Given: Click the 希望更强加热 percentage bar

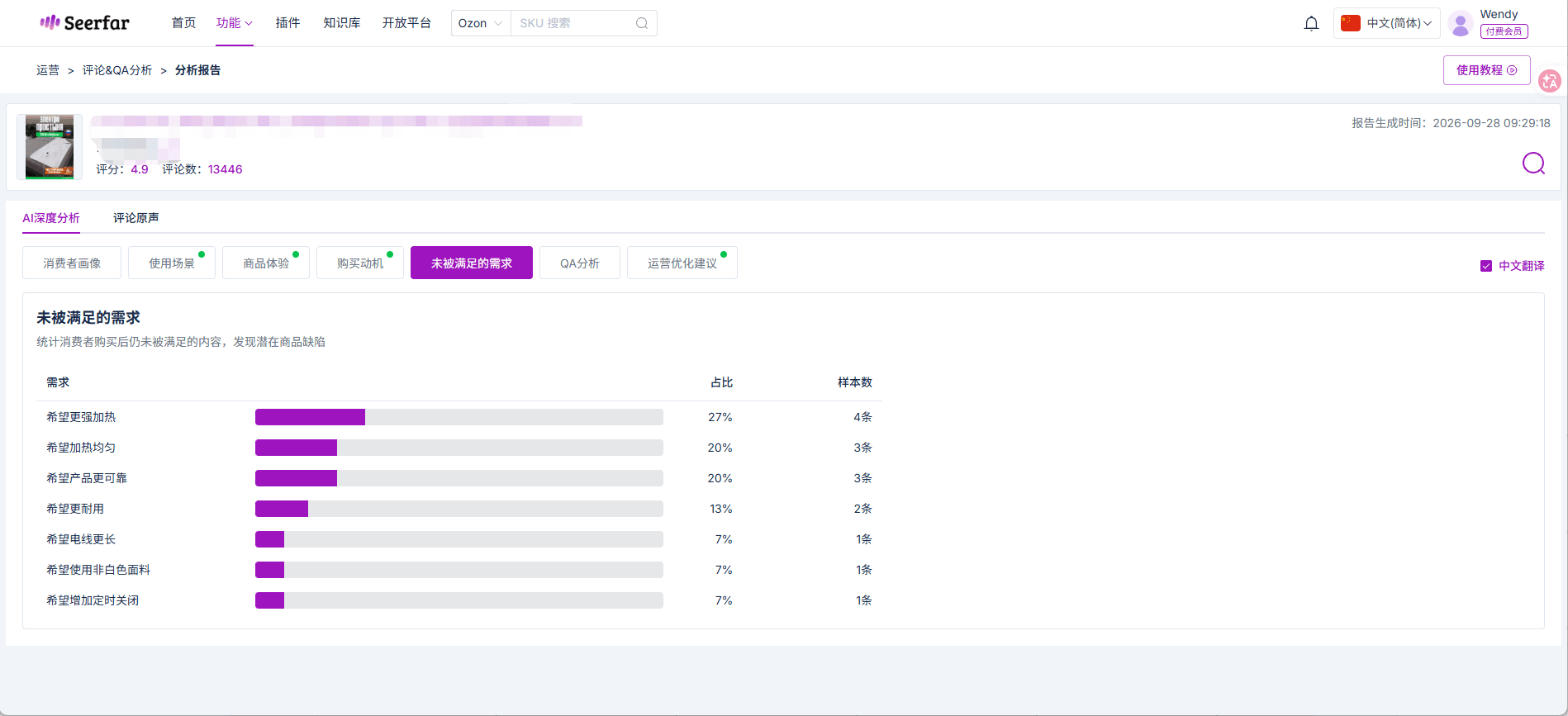Looking at the screenshot, I should [459, 417].
